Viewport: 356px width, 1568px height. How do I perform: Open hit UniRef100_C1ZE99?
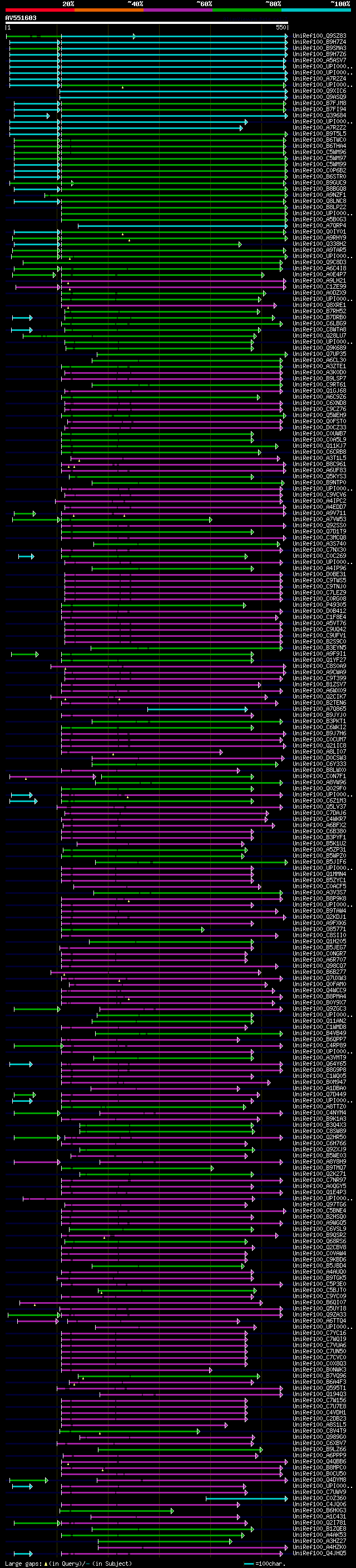pyautogui.click(x=319, y=286)
